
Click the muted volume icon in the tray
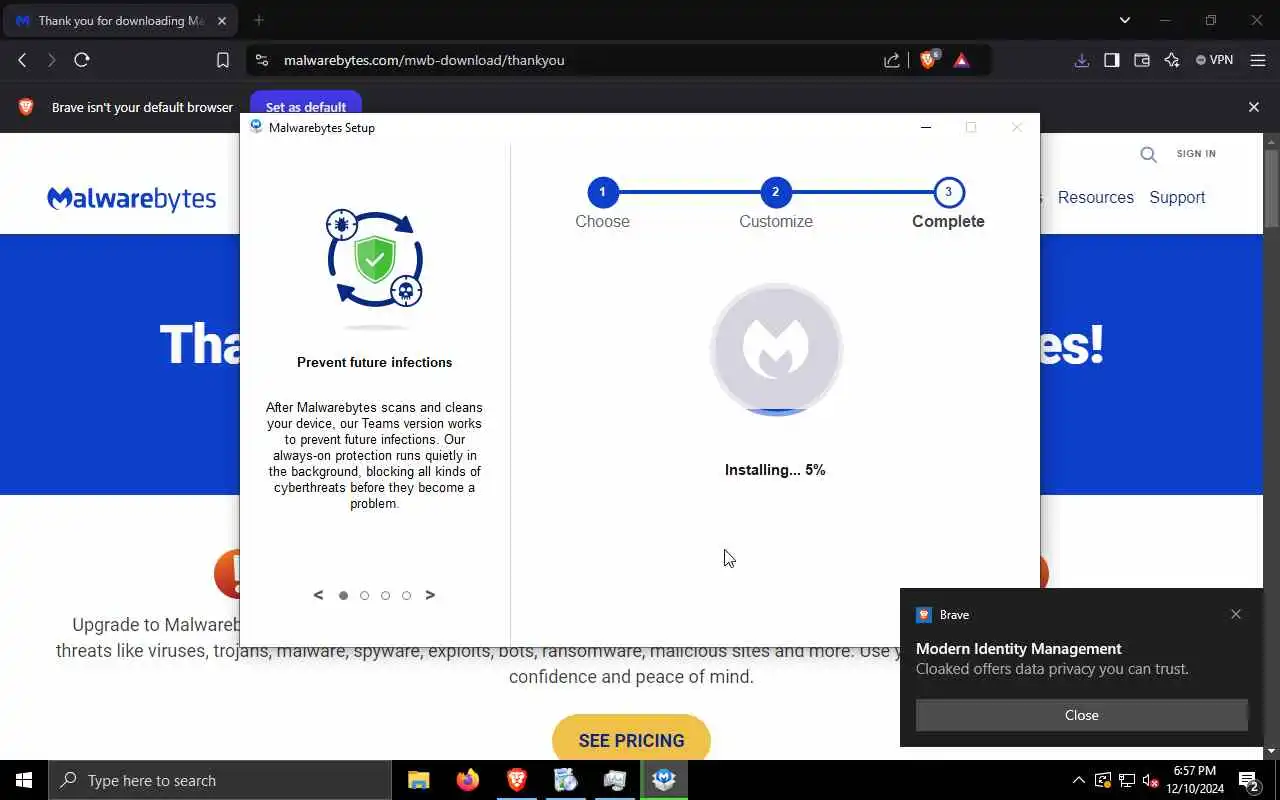tap(1150, 780)
